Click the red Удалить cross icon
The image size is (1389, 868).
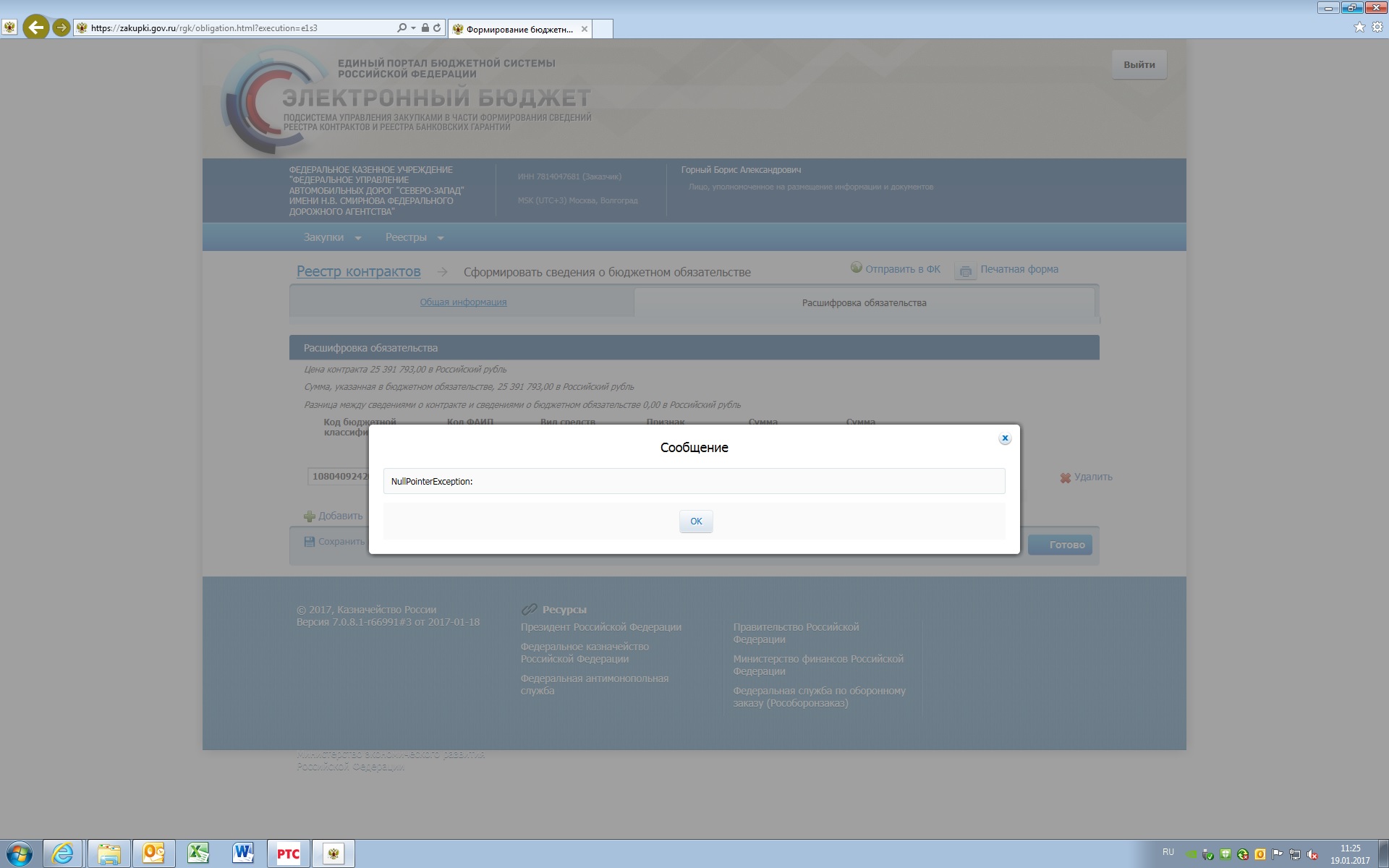[x=1065, y=477]
